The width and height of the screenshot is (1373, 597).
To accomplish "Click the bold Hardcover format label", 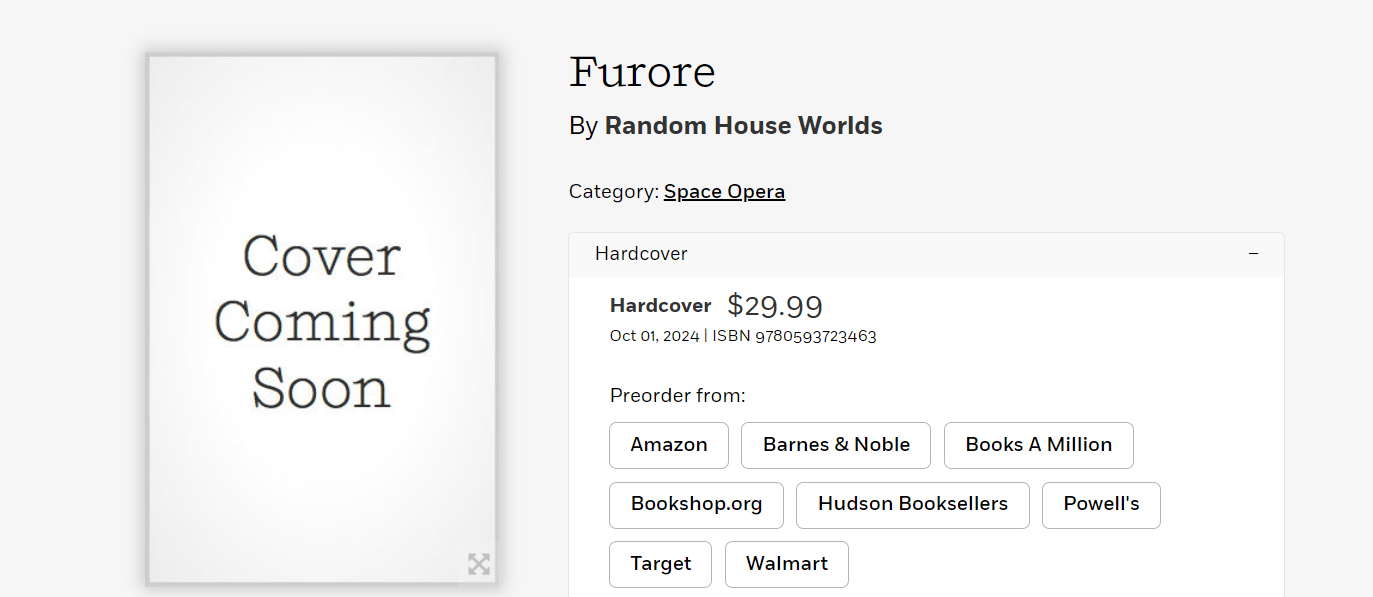I will pyautogui.click(x=660, y=306).
